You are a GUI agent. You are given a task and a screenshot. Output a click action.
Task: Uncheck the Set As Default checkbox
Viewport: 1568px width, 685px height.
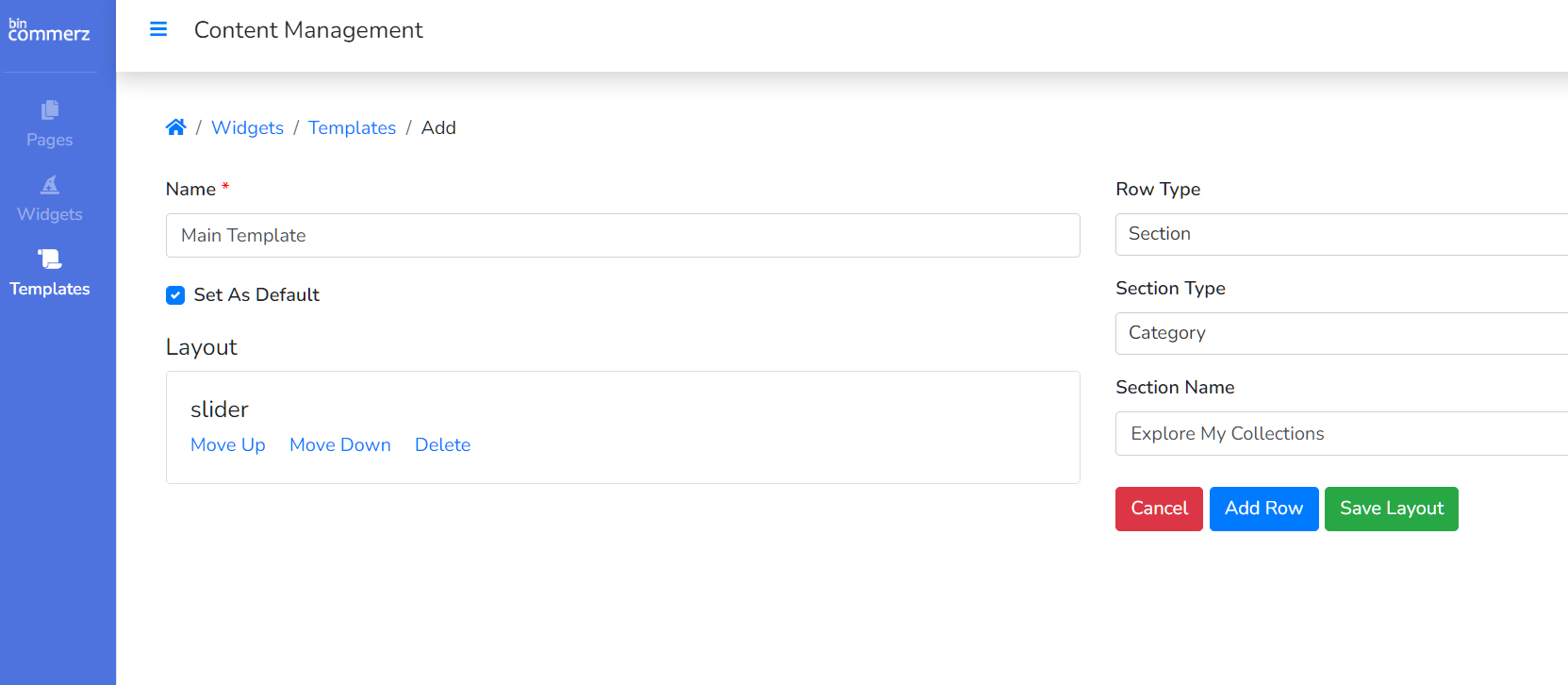pyautogui.click(x=175, y=295)
